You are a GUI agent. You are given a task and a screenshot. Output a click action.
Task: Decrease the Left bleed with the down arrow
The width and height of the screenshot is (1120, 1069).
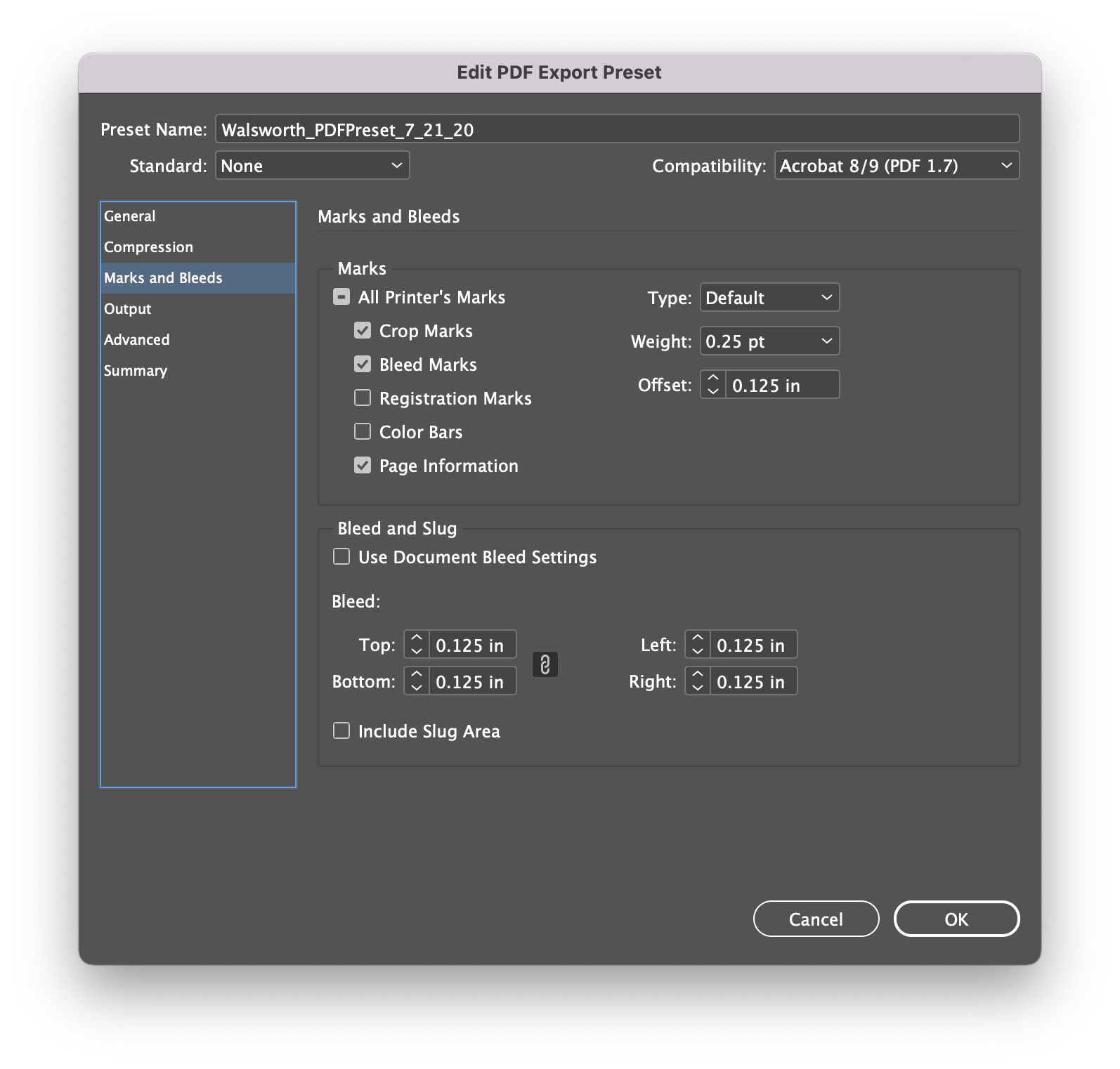(x=698, y=651)
